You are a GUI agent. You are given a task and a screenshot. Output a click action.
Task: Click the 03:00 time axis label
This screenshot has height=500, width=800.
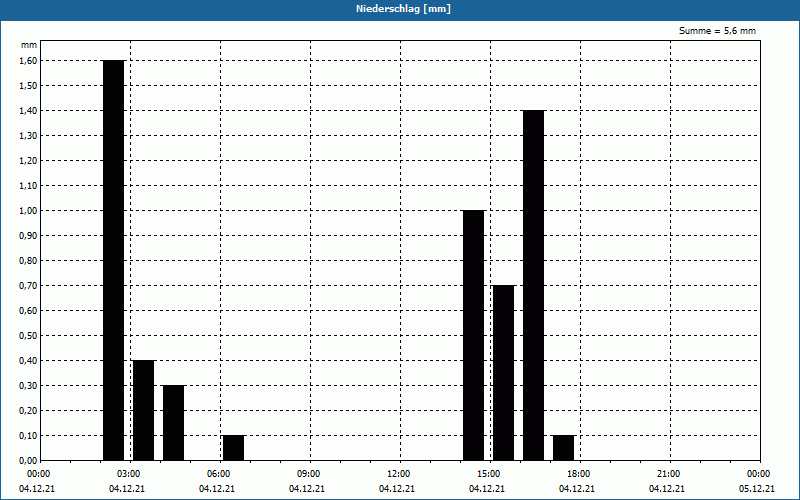pos(129,474)
